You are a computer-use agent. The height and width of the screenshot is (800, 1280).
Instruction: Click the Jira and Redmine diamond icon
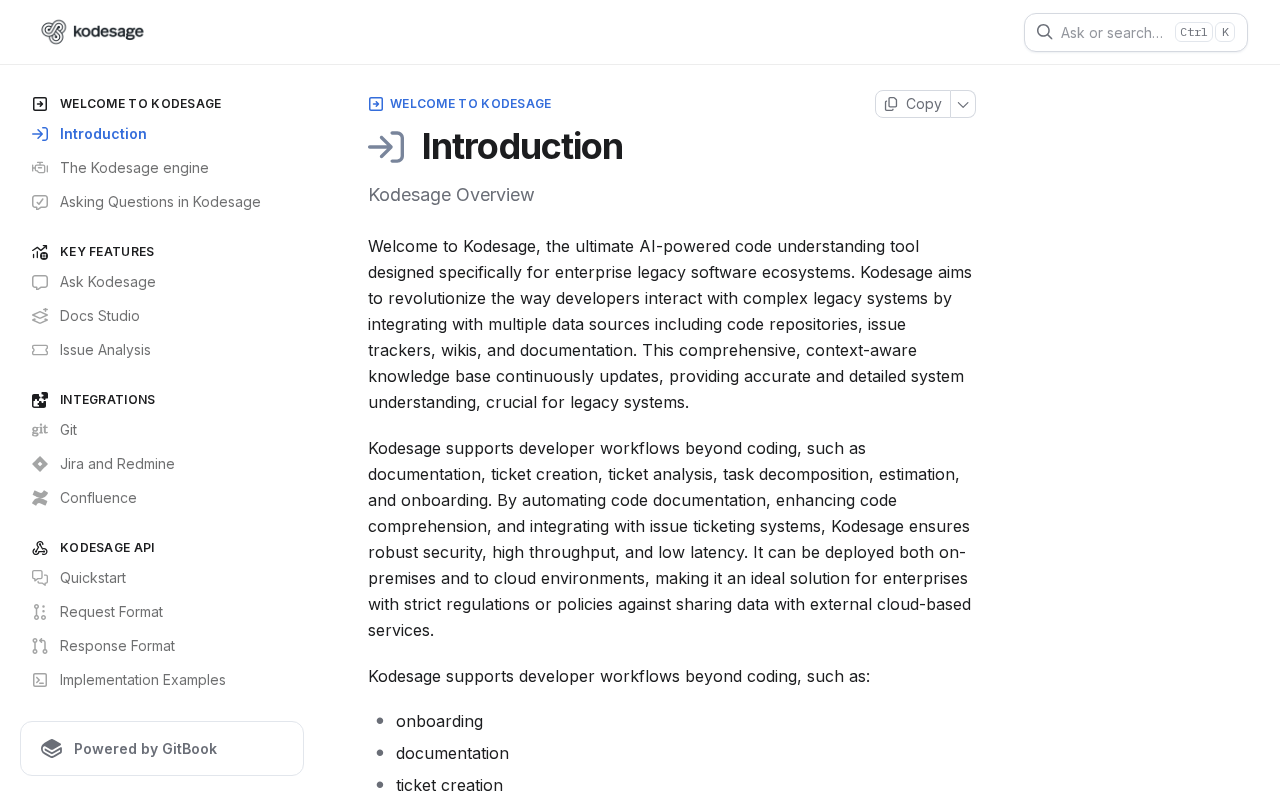click(x=40, y=464)
